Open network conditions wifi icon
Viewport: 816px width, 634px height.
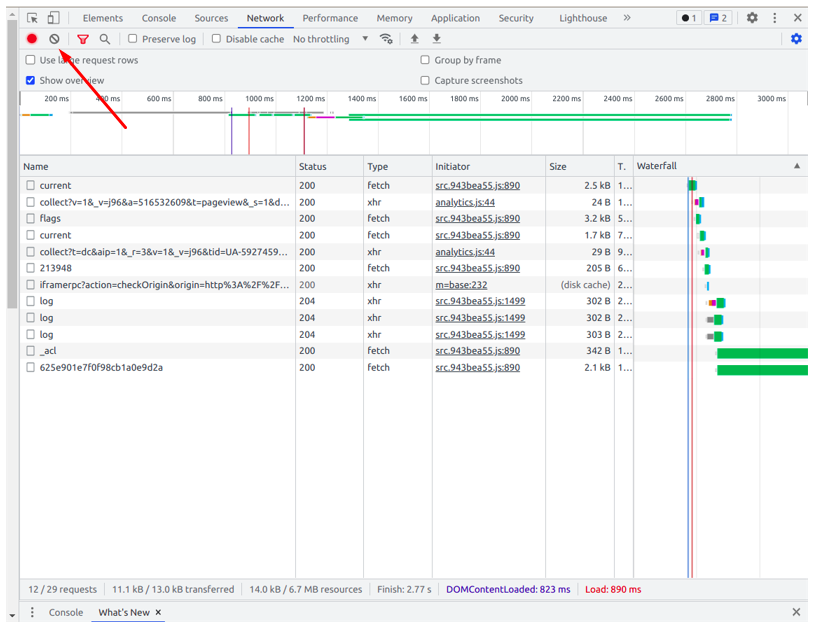click(386, 39)
